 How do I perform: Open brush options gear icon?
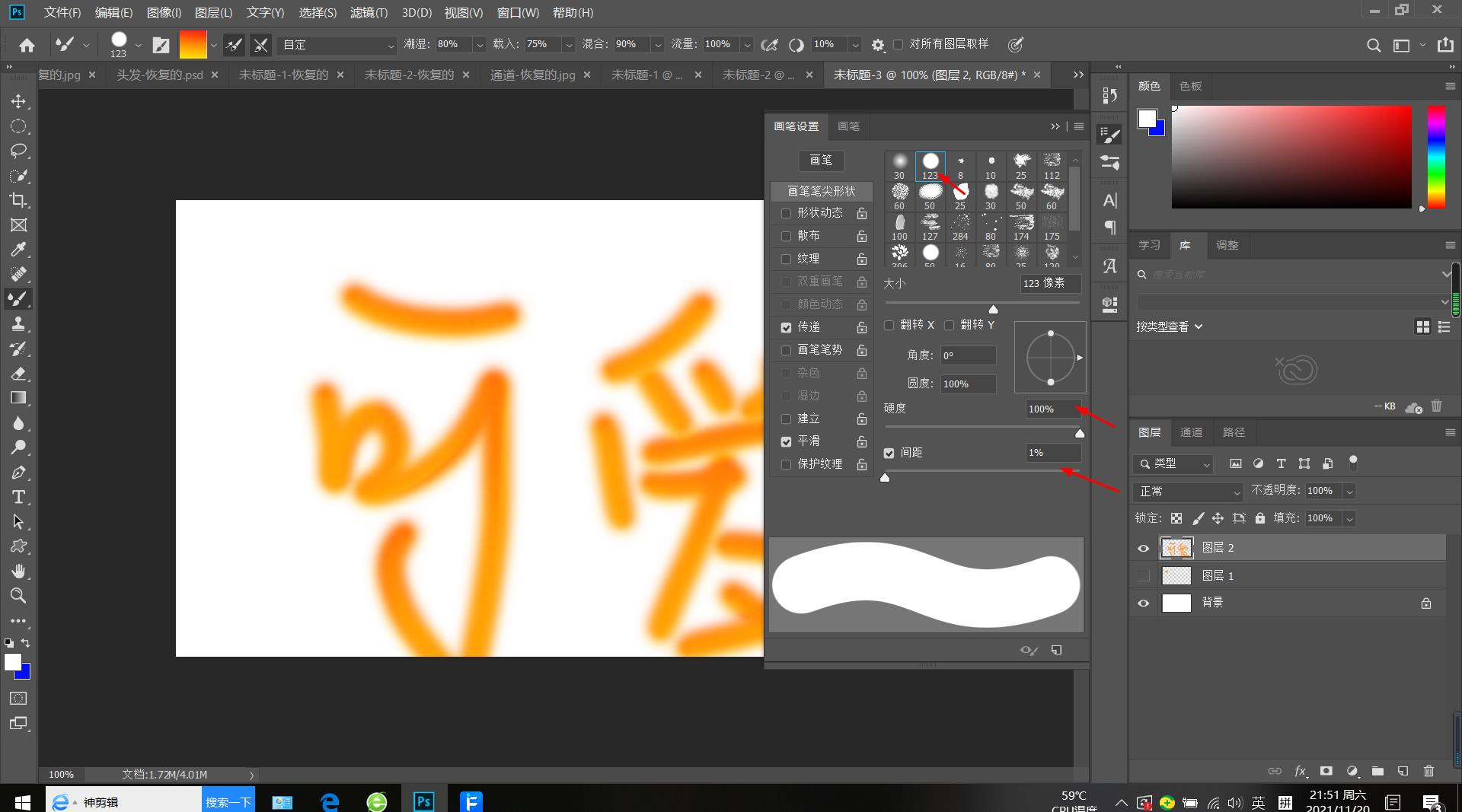[878, 45]
